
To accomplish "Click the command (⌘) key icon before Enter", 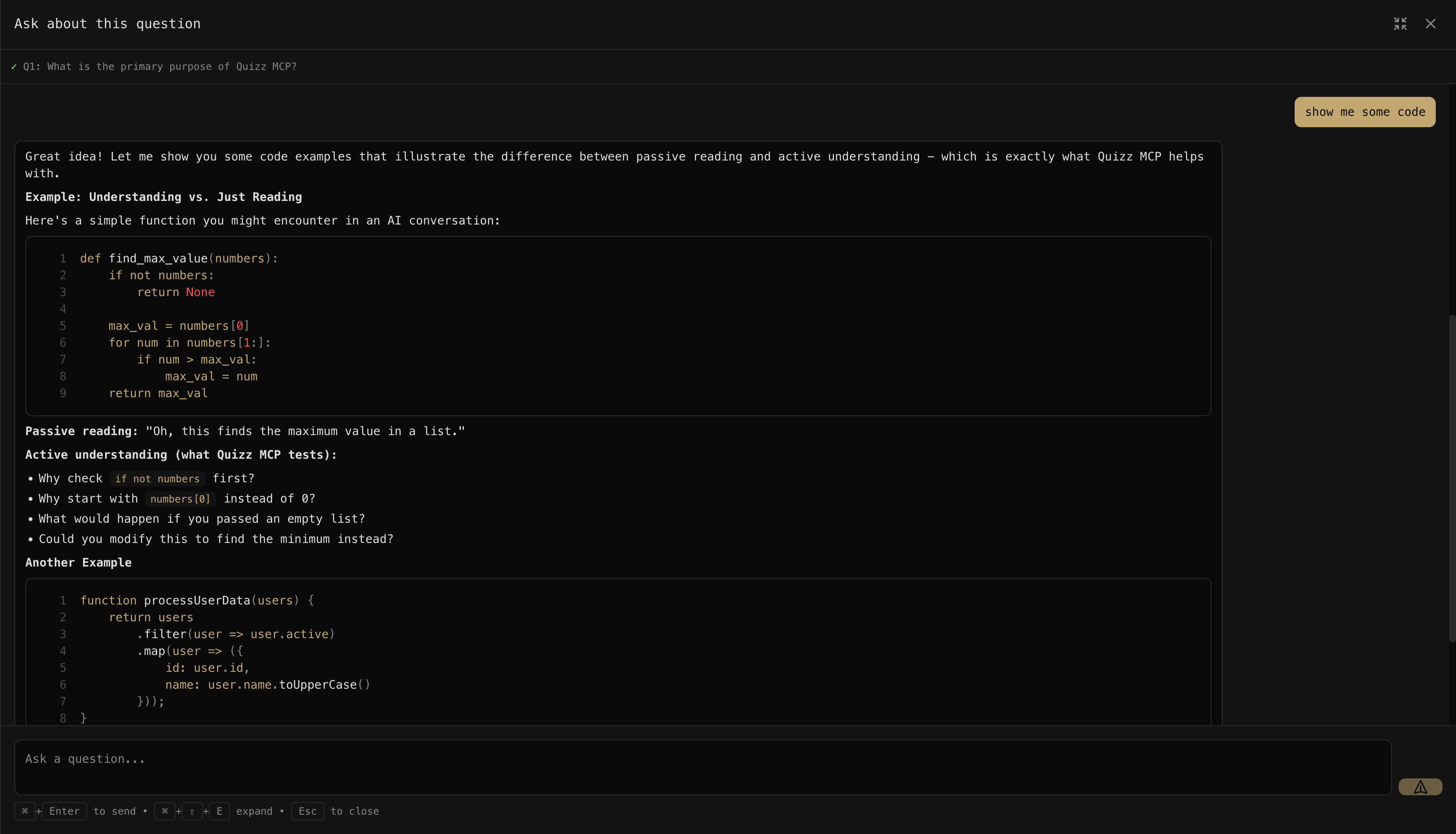I will (24, 811).
